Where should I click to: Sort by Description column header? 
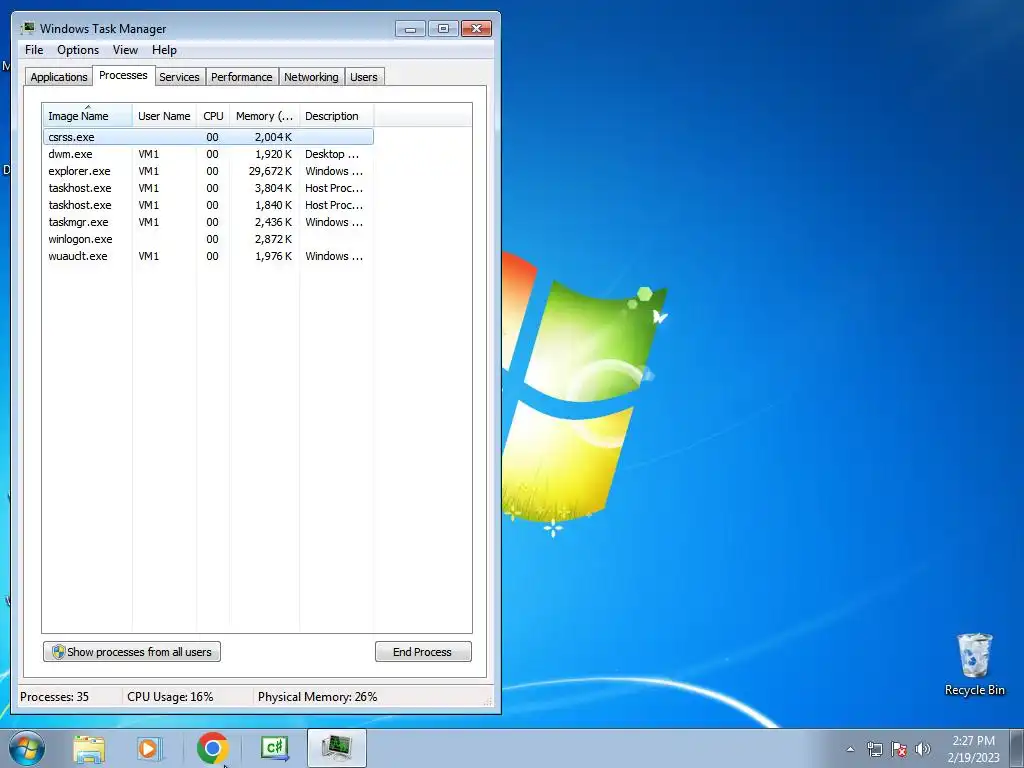click(336, 116)
